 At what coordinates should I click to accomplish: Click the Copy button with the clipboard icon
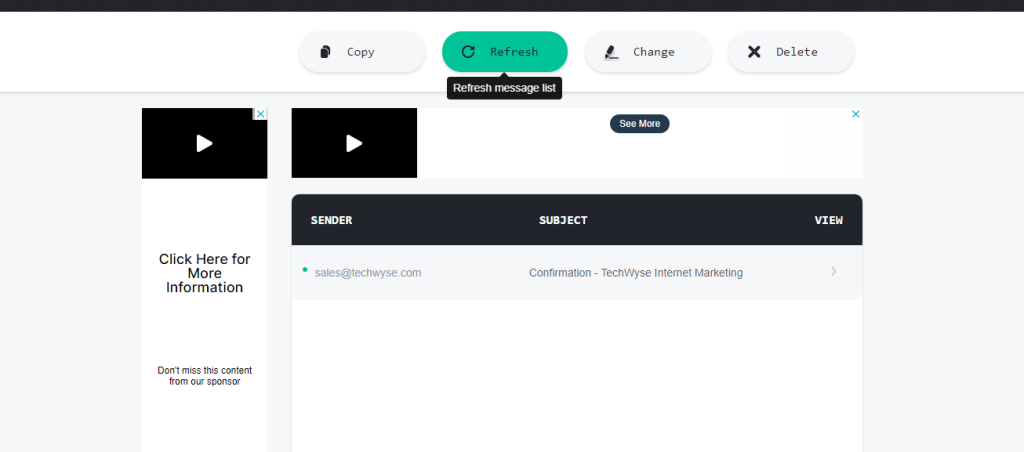point(361,52)
